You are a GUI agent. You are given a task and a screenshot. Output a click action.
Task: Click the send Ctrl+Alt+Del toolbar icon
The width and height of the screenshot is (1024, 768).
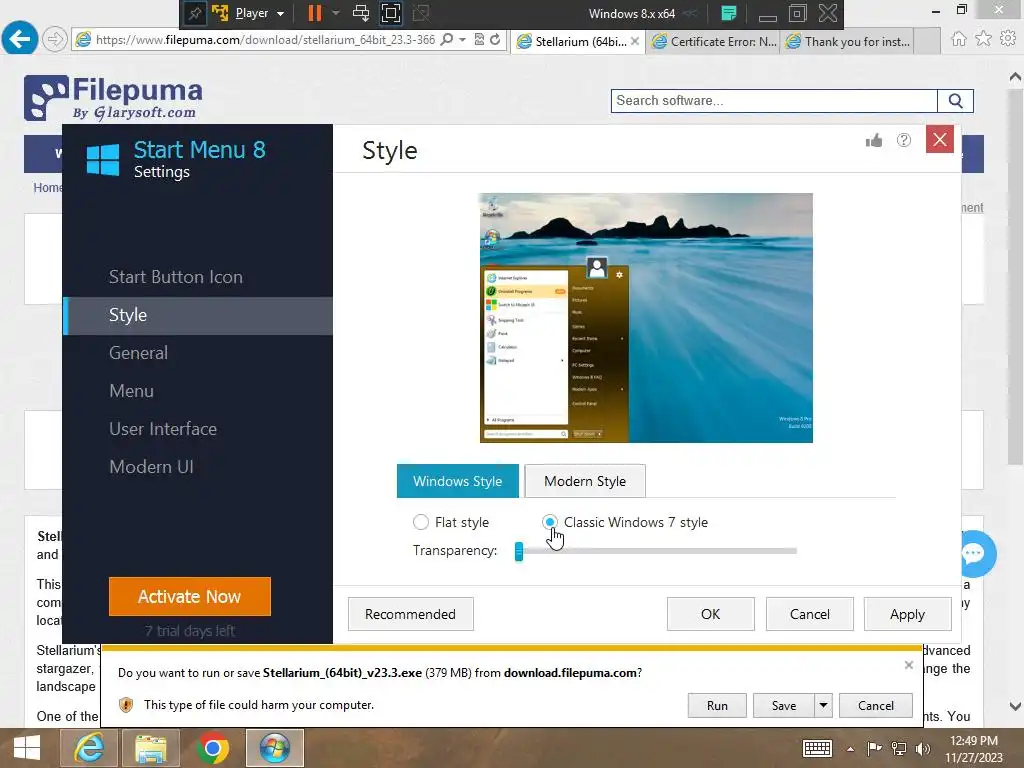click(x=360, y=13)
